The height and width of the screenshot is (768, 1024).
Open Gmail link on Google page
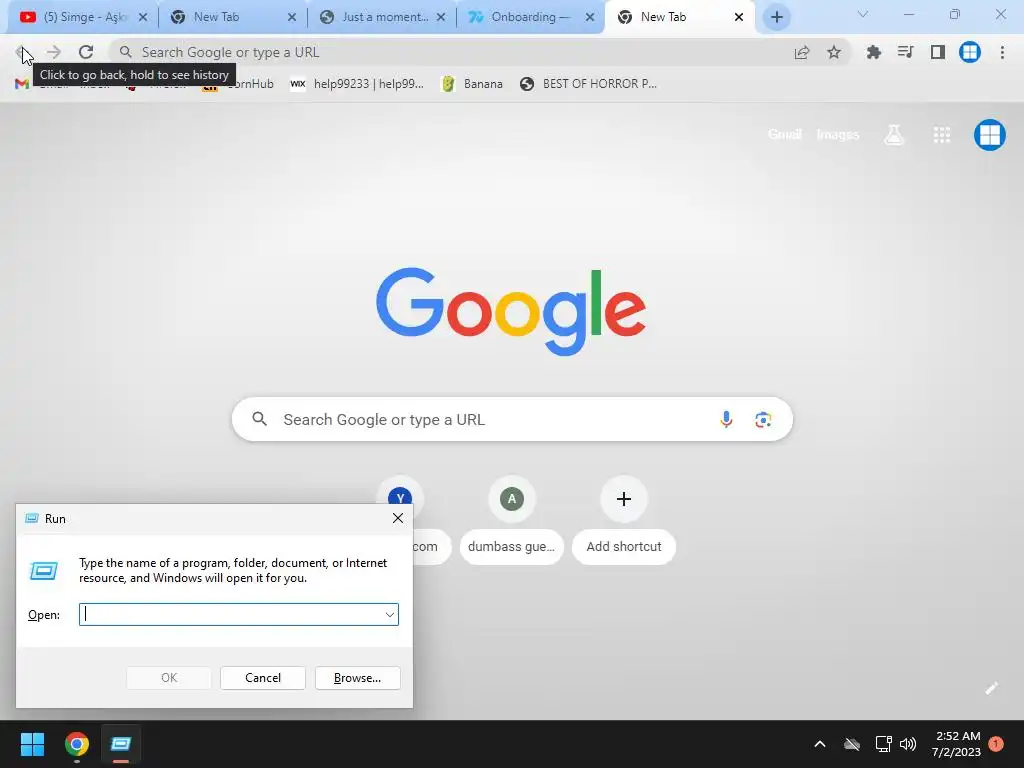click(784, 135)
